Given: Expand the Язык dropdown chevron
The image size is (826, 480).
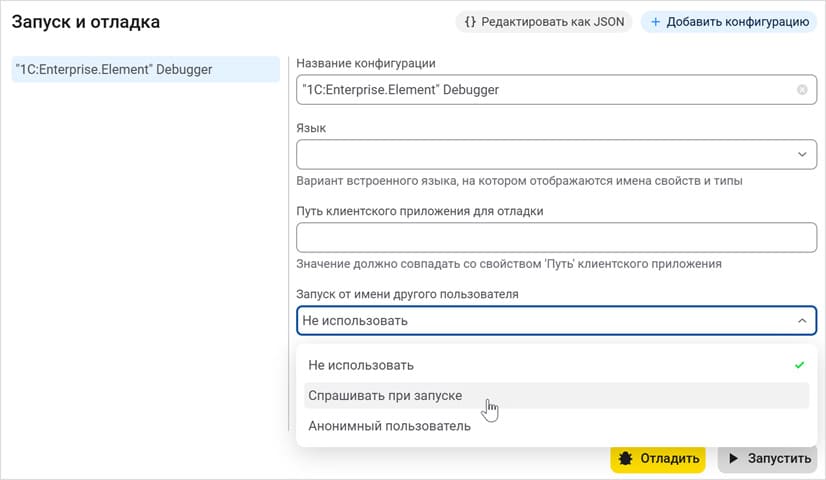Looking at the screenshot, I should click(802, 154).
